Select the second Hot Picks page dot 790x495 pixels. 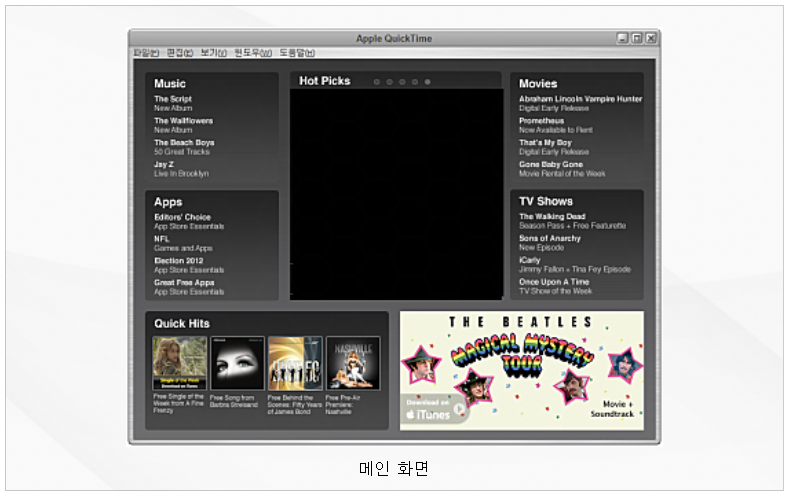[x=389, y=82]
